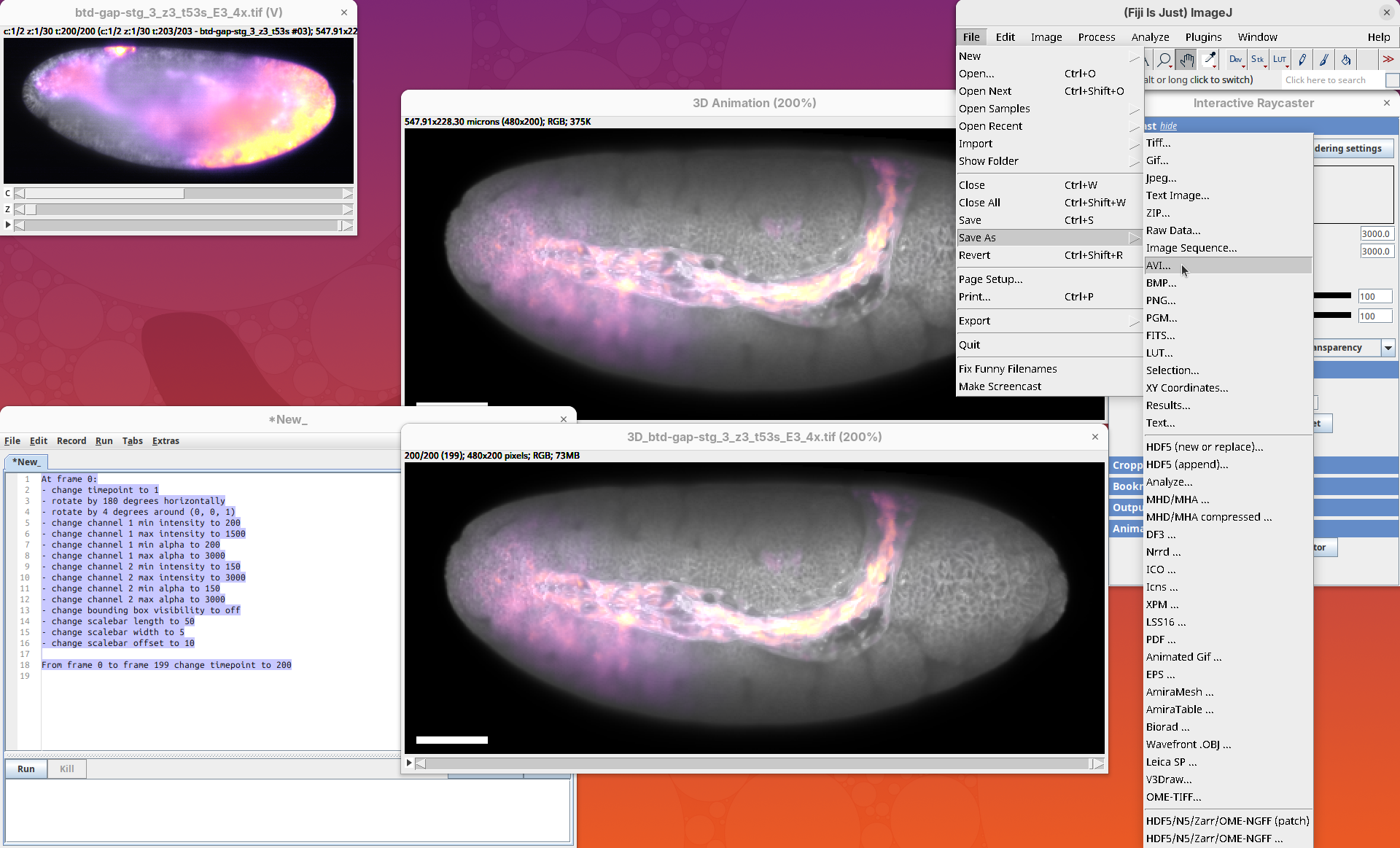This screenshot has width=1400, height=848.
Task: Open the transparency rendering dropdown arrow
Action: click(1388, 348)
